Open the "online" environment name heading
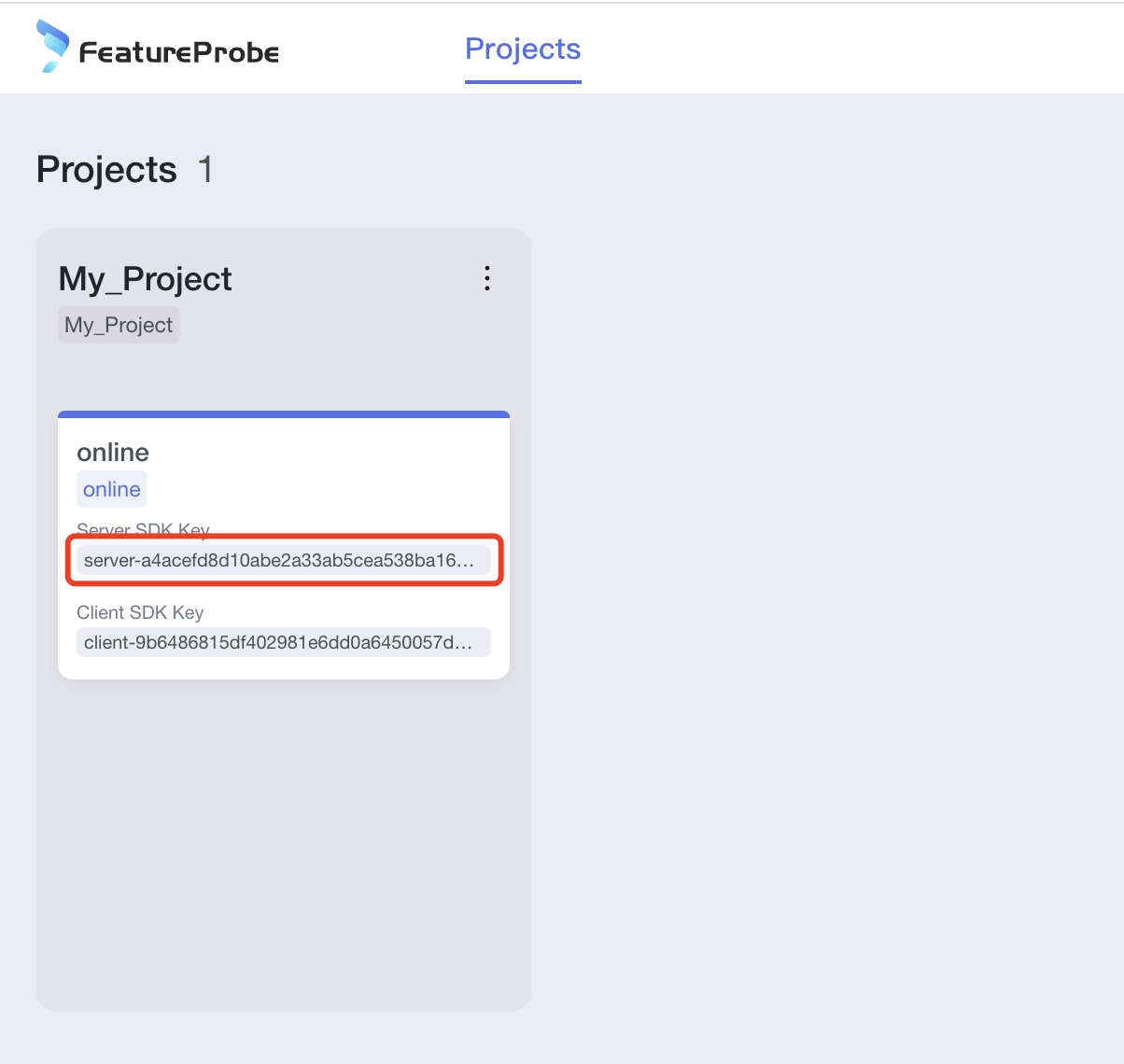This screenshot has width=1124, height=1064. 113,453
